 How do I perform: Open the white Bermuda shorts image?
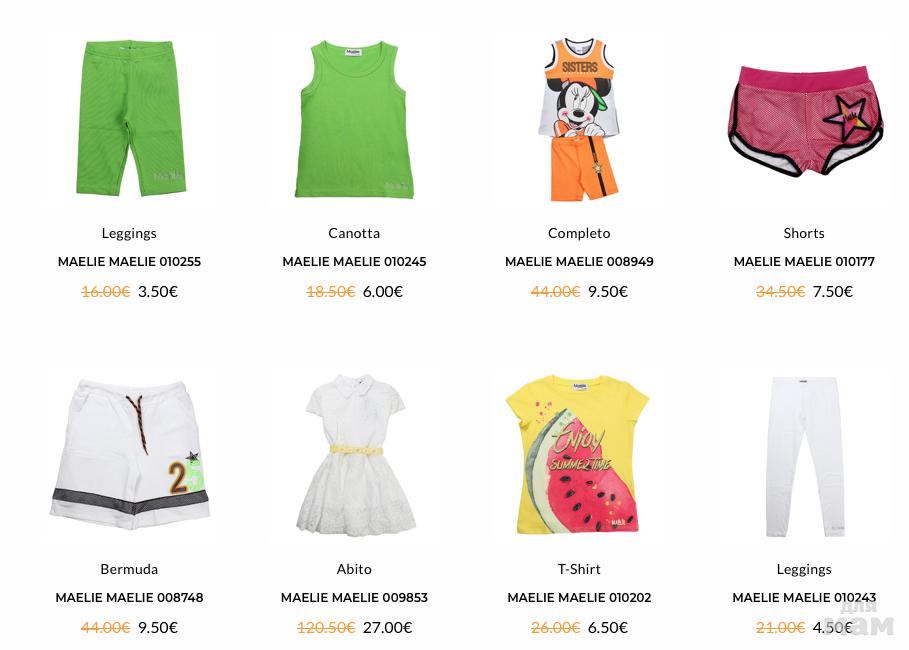coord(129,455)
